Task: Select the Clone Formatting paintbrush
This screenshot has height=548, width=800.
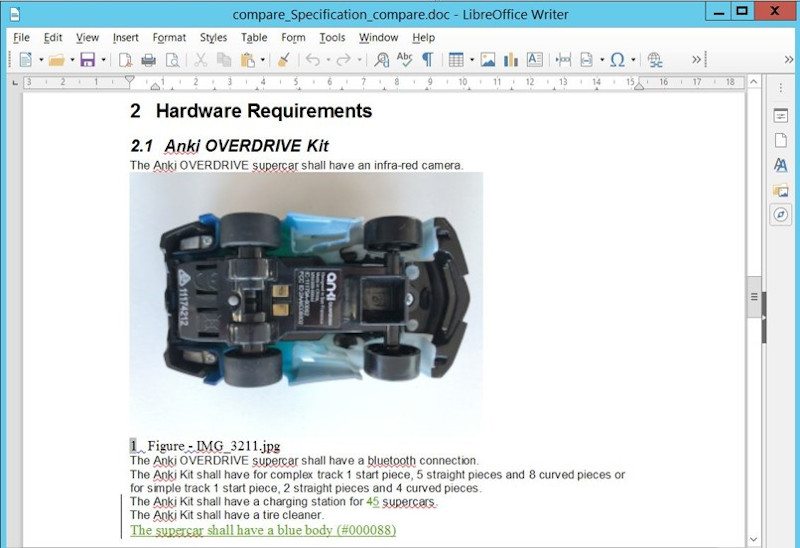Action: [x=283, y=60]
